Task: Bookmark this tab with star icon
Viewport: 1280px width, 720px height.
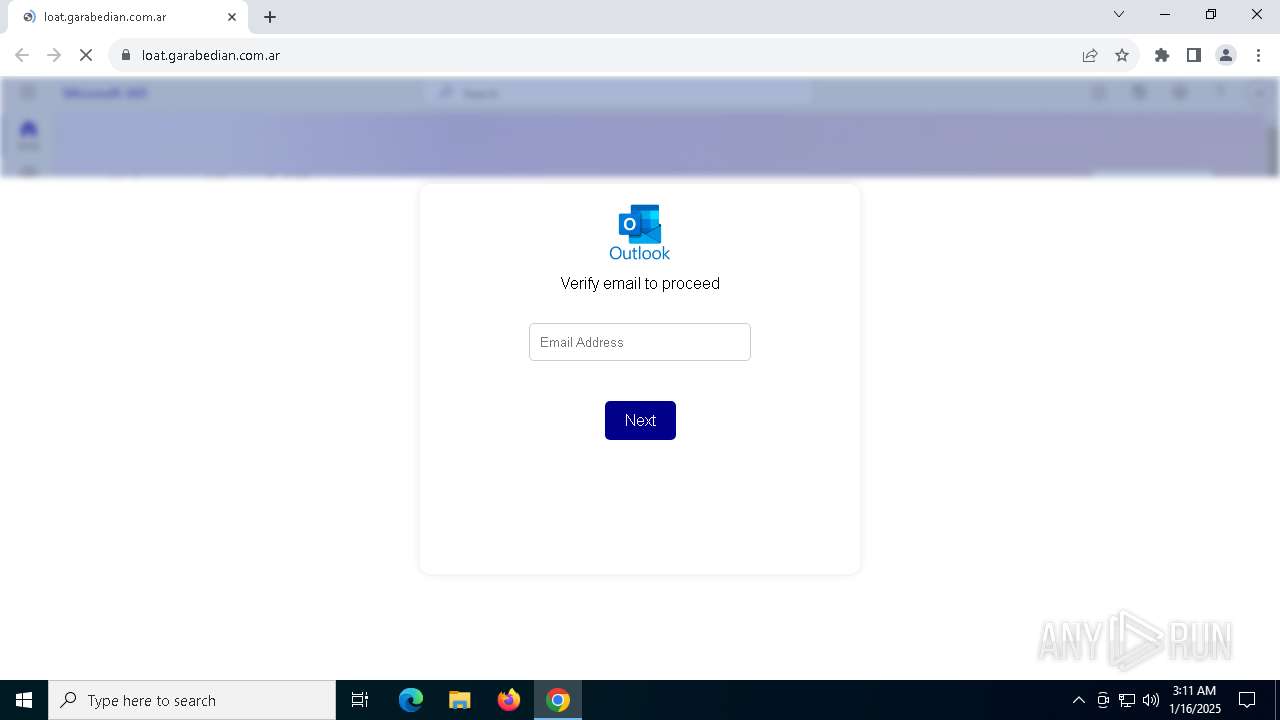Action: coord(1122,55)
